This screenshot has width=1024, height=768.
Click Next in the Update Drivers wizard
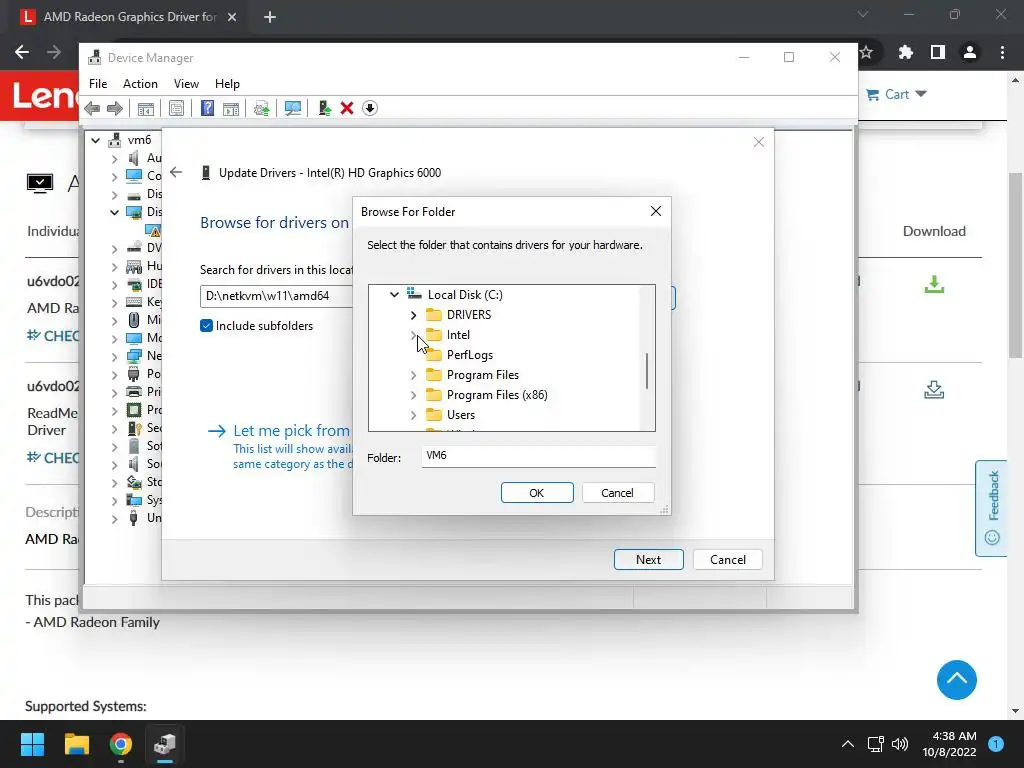(x=648, y=560)
